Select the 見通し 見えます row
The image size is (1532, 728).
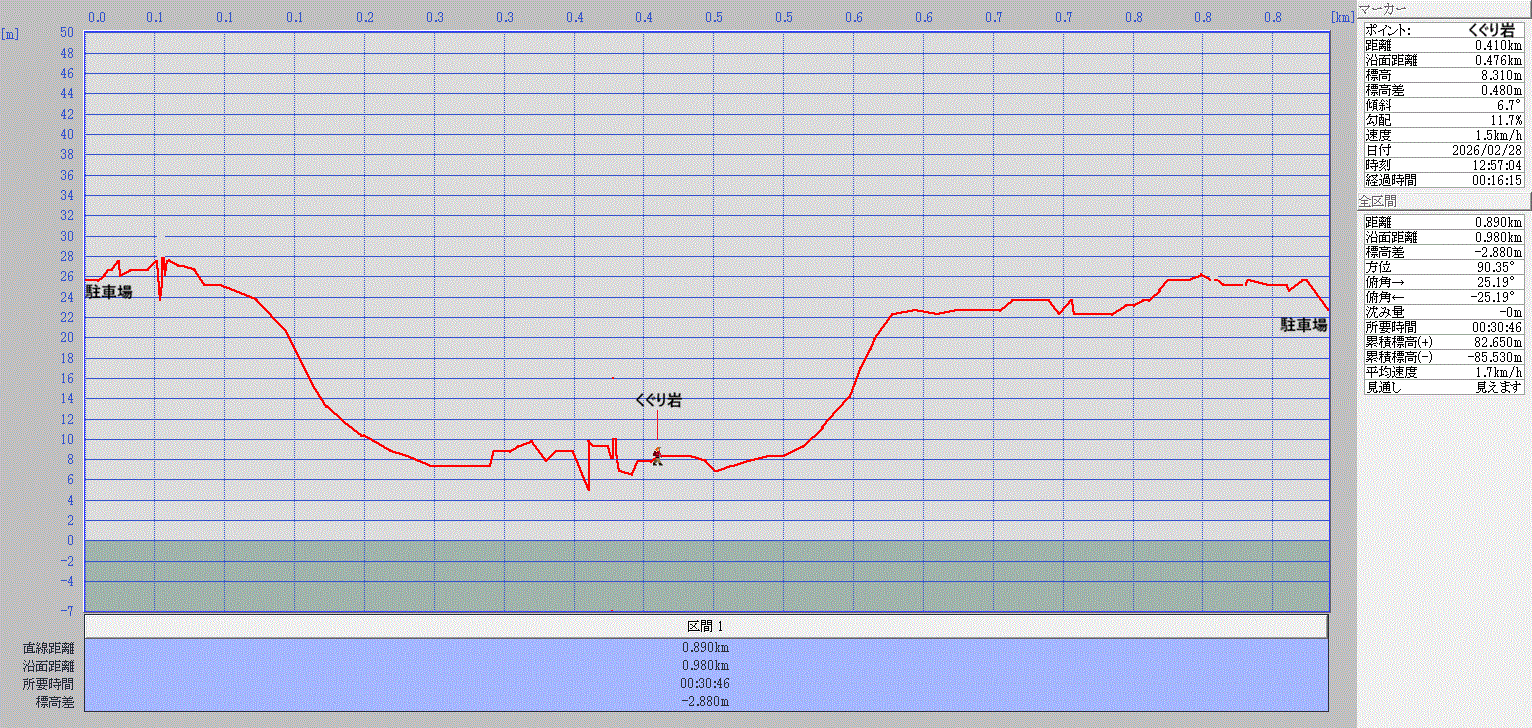[1443, 387]
